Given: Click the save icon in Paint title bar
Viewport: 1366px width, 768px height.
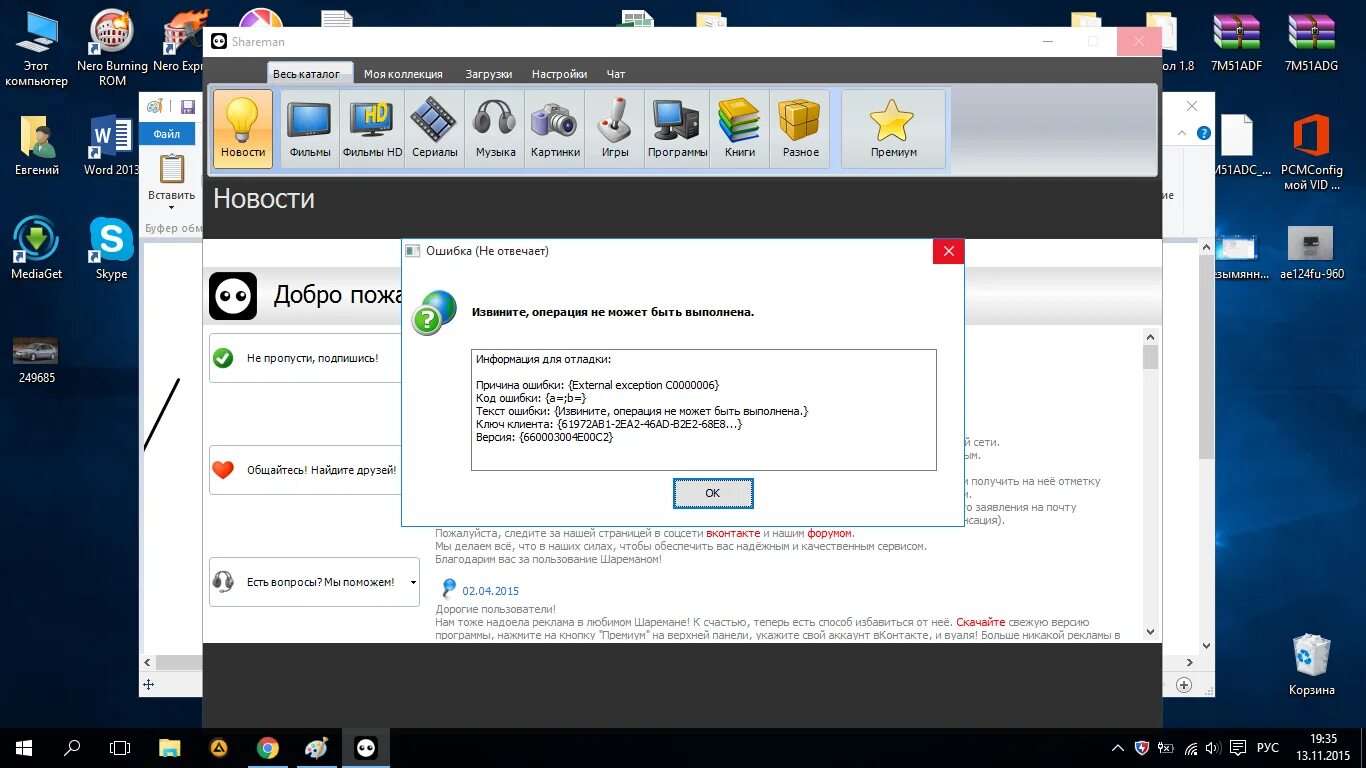Looking at the screenshot, I should (187, 106).
